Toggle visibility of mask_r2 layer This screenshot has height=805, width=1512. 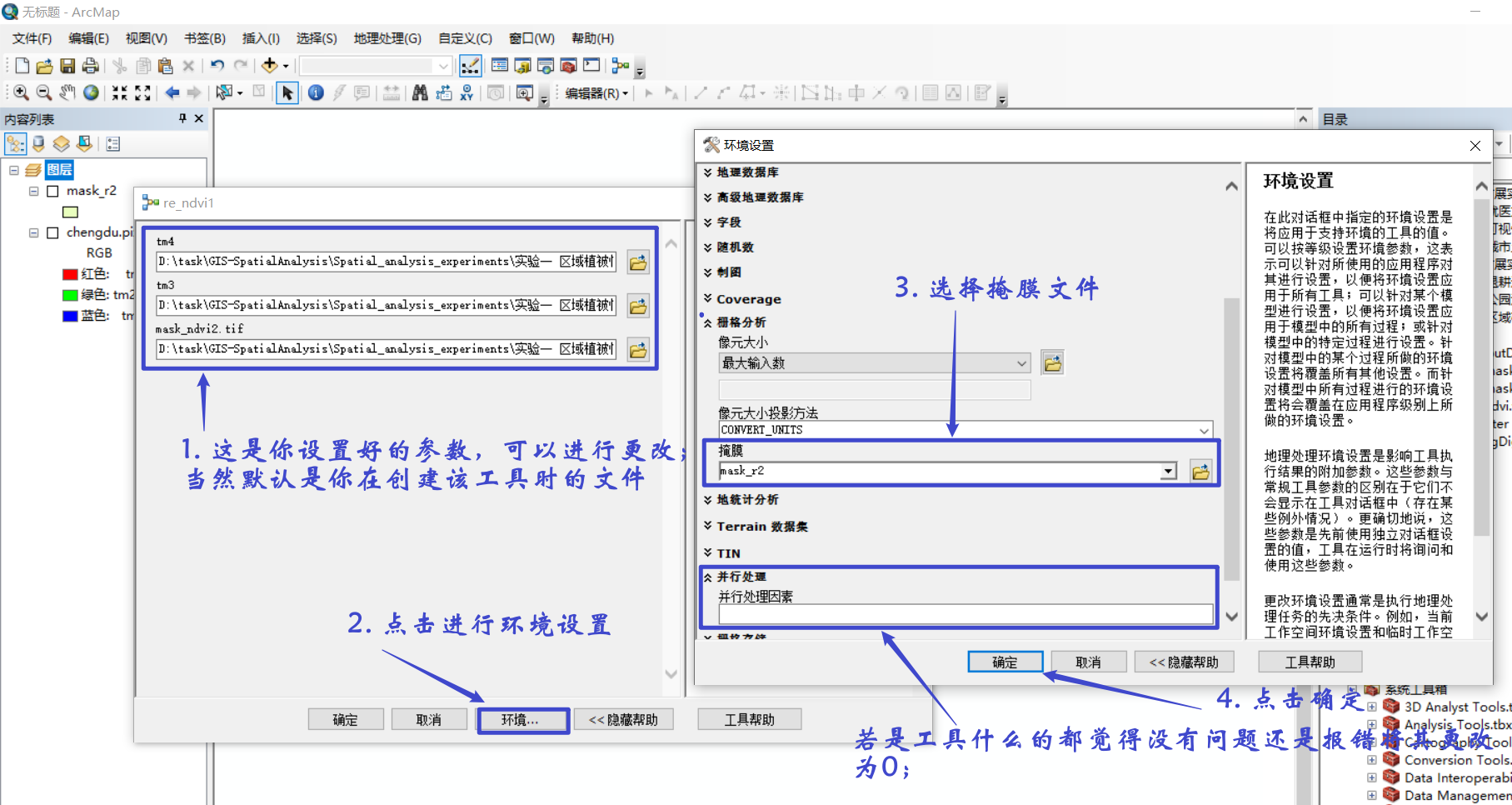52,191
